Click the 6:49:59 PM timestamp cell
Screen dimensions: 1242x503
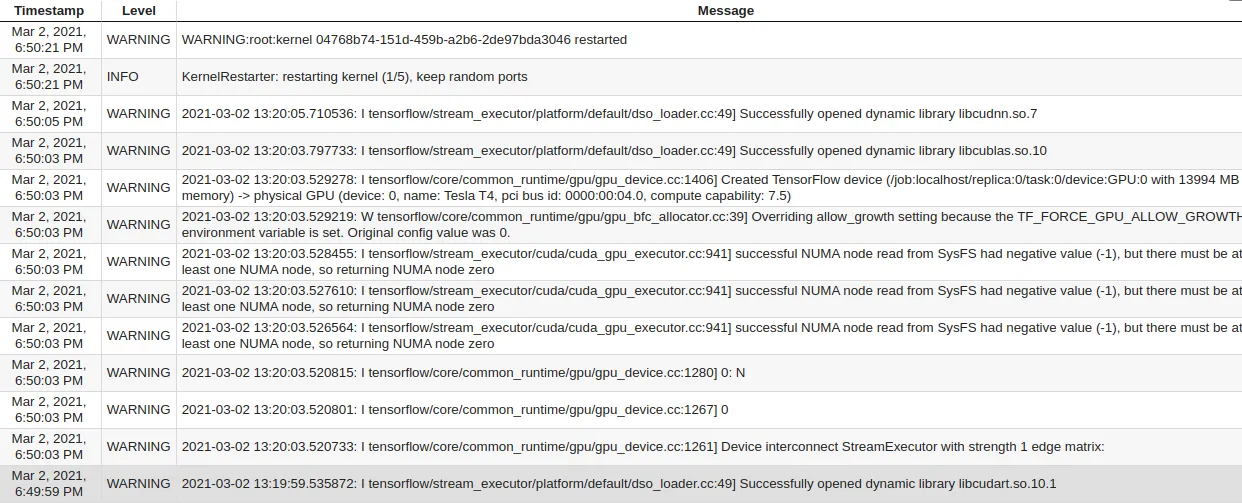50,484
